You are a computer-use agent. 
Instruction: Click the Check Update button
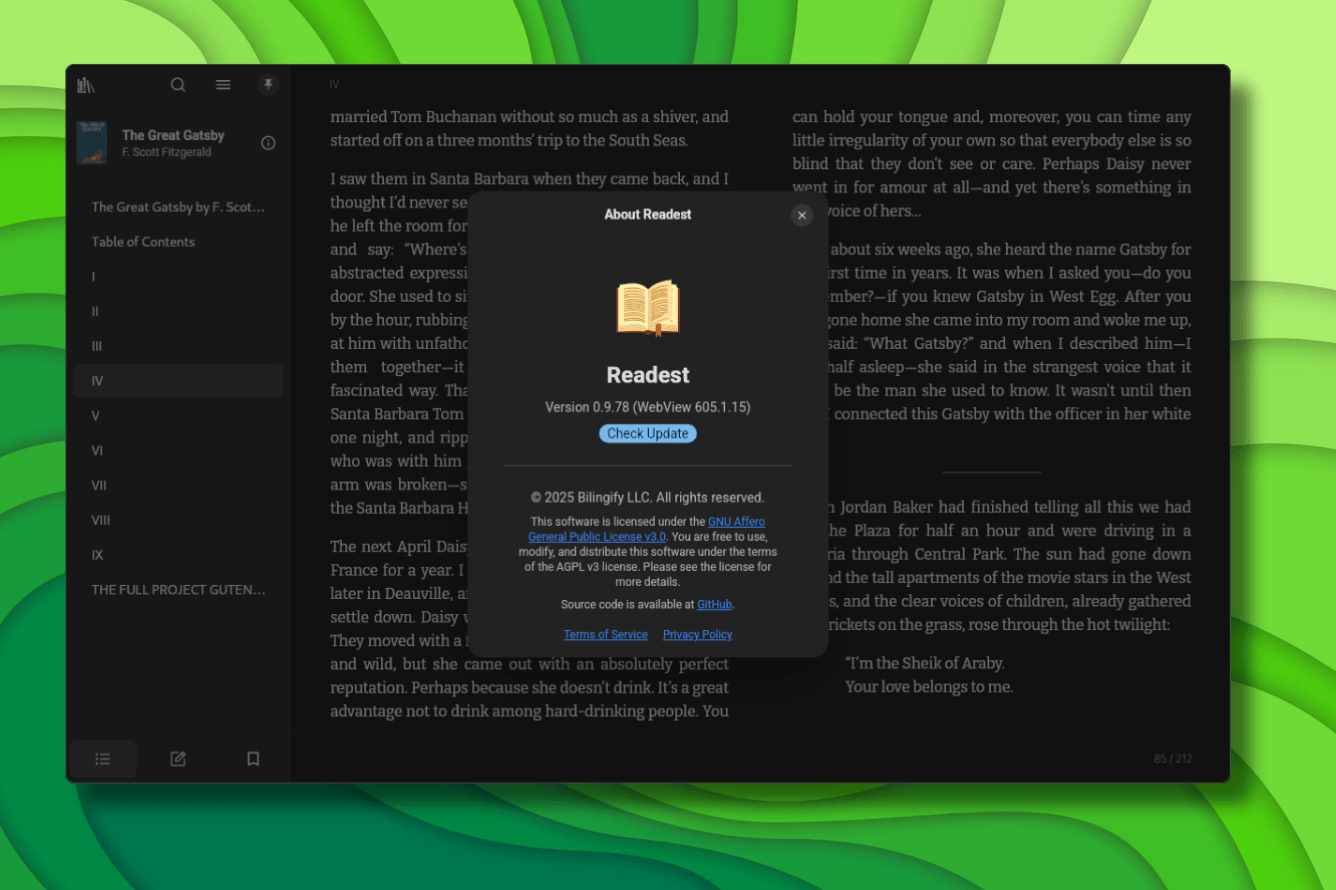pyautogui.click(x=647, y=433)
